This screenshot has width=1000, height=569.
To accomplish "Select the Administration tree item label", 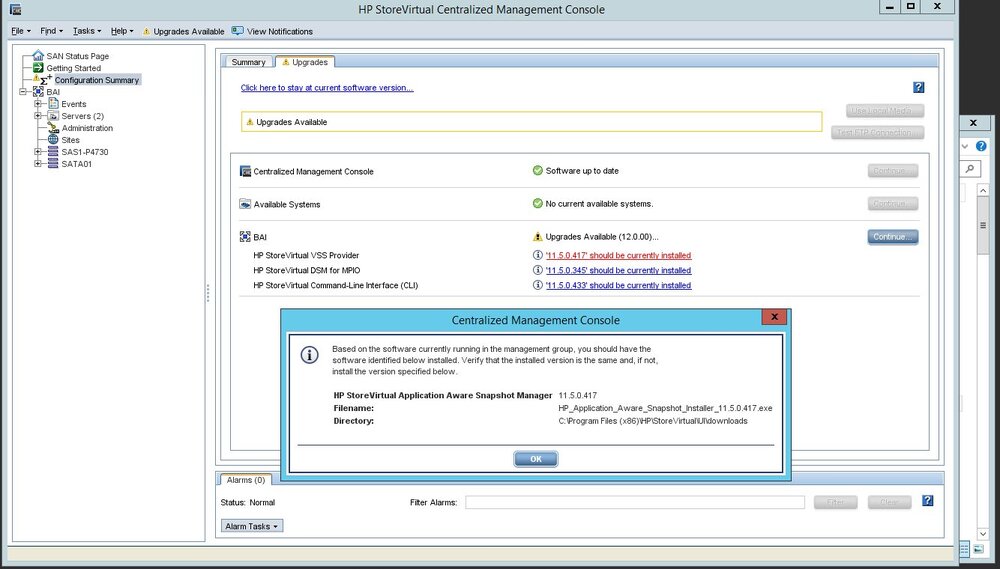I will pos(87,128).
